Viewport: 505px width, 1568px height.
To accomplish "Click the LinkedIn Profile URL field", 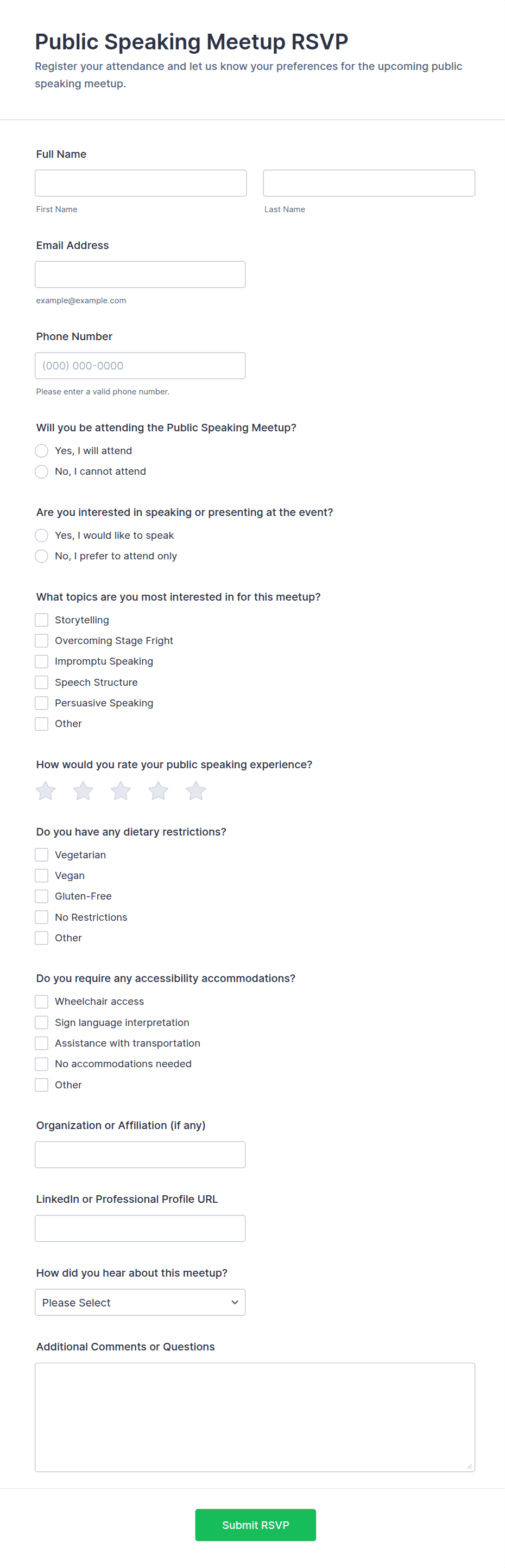I will pyautogui.click(x=140, y=1228).
